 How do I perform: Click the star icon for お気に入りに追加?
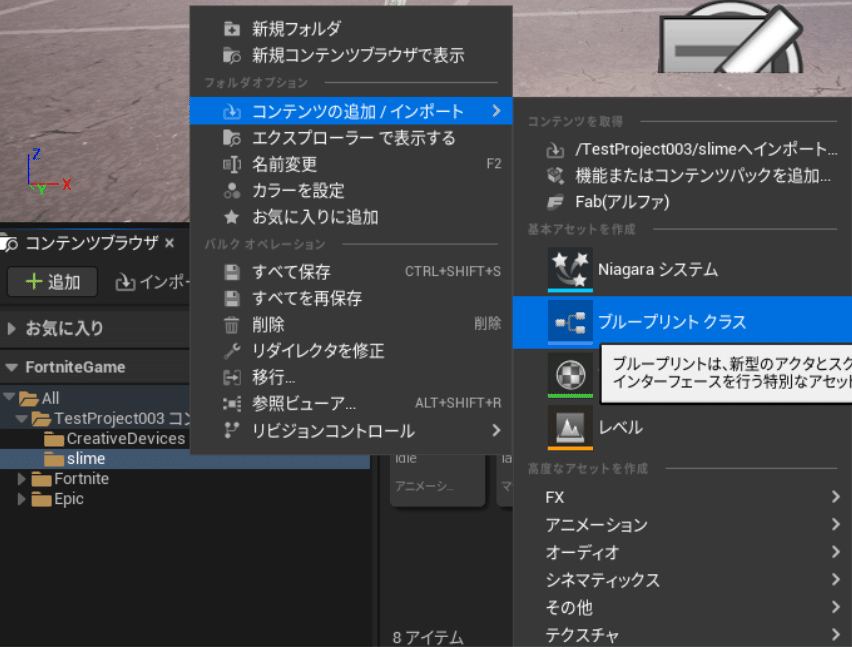point(232,217)
